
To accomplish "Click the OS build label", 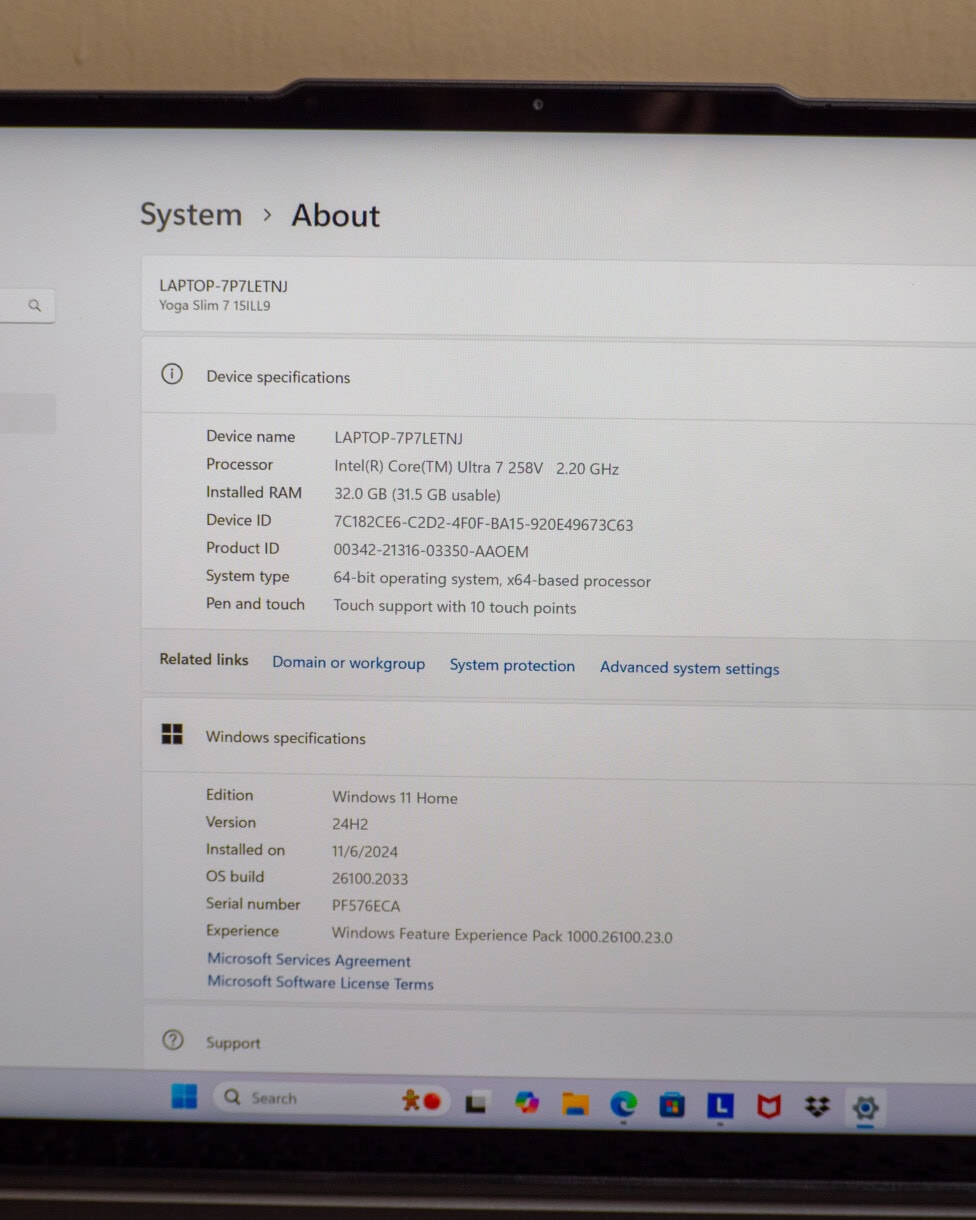I will tap(235, 876).
